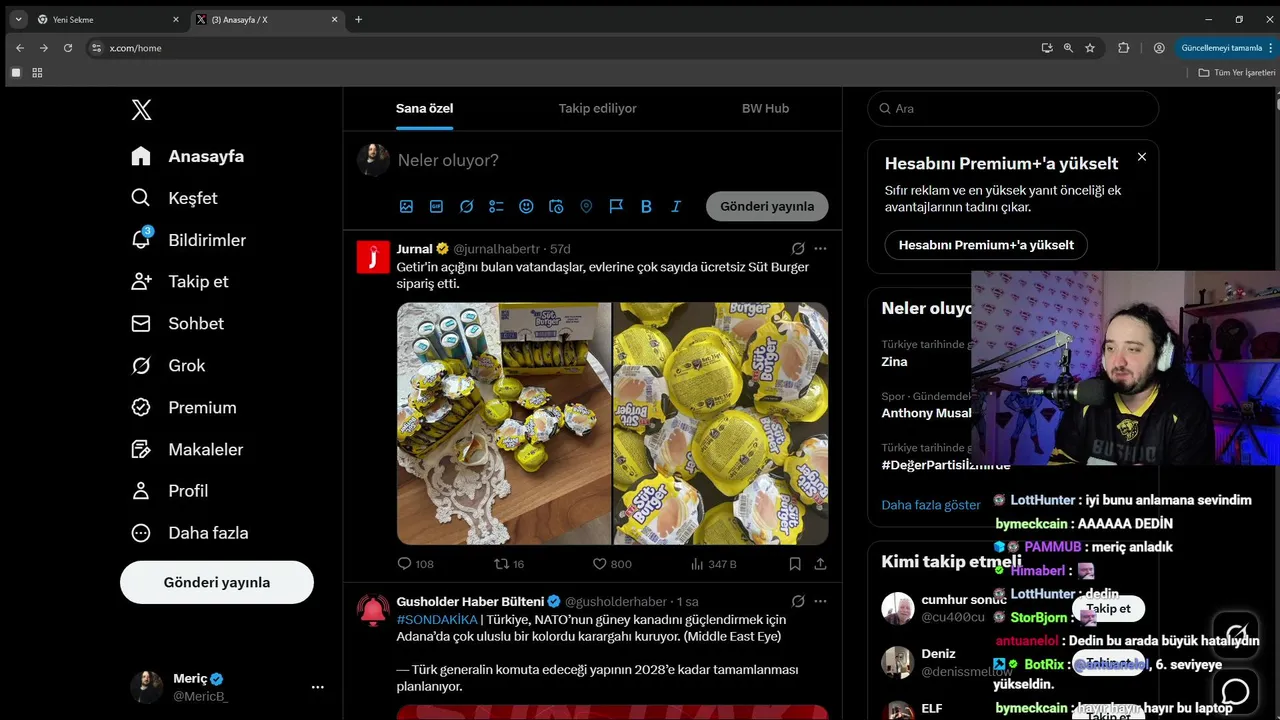Screen dimensions: 1280x720
Task: Click the #SONDAKİKA hashtag
Action: [x=437, y=620]
